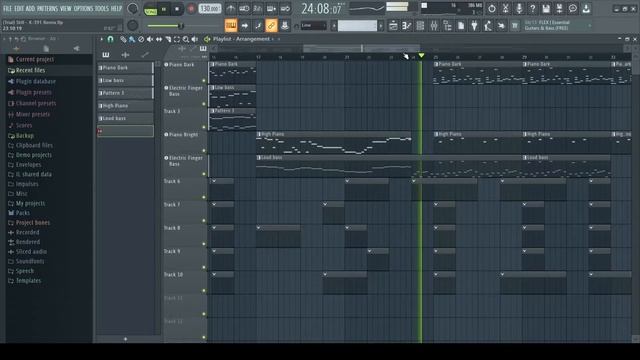The width and height of the screenshot is (640, 360).
Task: Open the PATTERNS menu
Action: 48,8
